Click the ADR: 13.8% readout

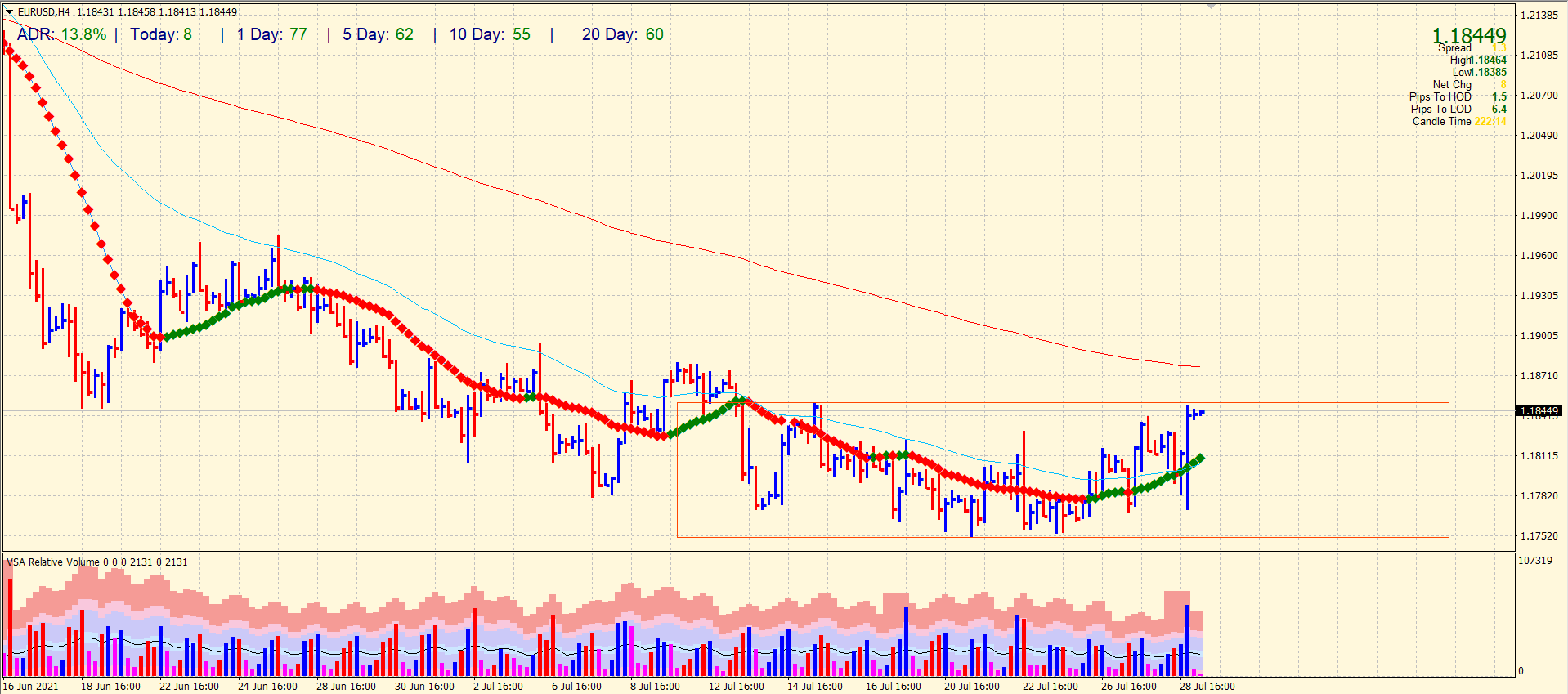[x=62, y=34]
